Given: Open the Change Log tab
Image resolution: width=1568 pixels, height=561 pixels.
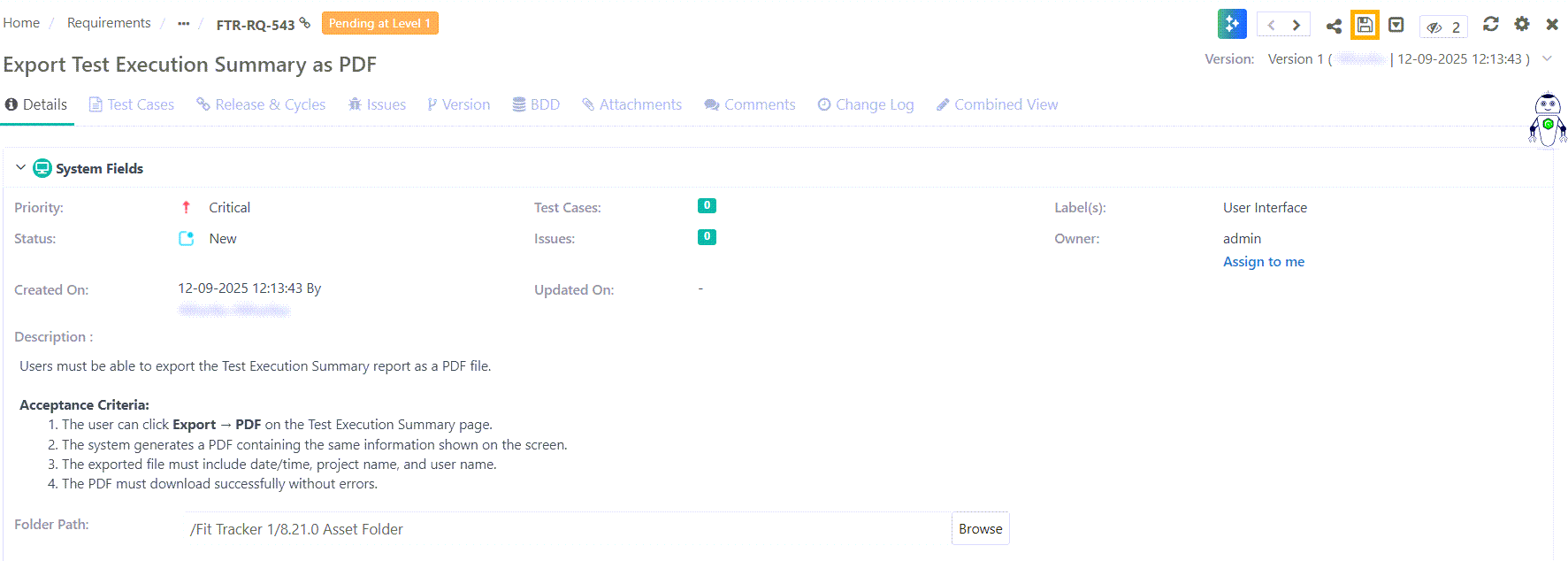Looking at the screenshot, I should point(865,104).
